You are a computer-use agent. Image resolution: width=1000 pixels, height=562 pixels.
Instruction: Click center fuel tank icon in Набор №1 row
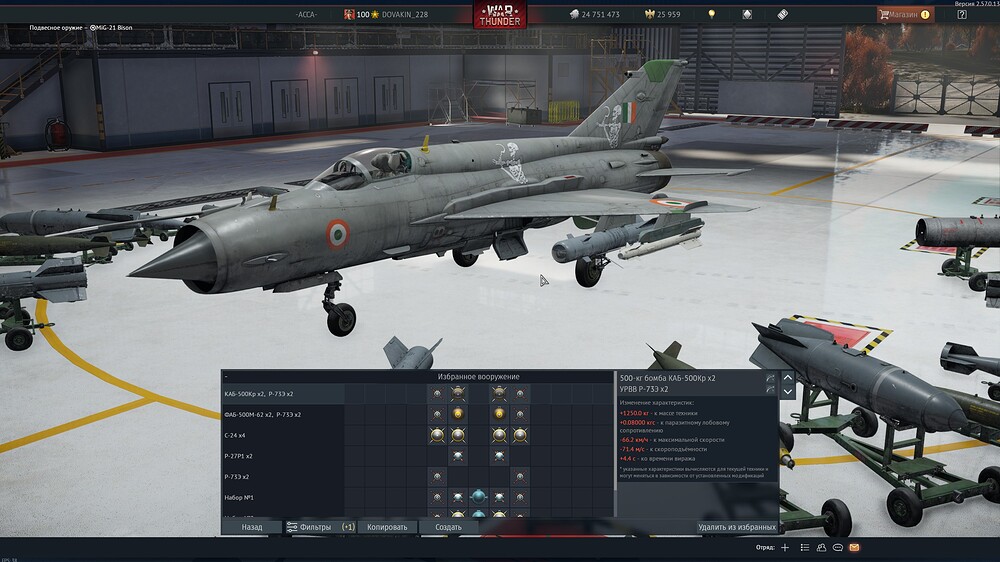tap(478, 497)
